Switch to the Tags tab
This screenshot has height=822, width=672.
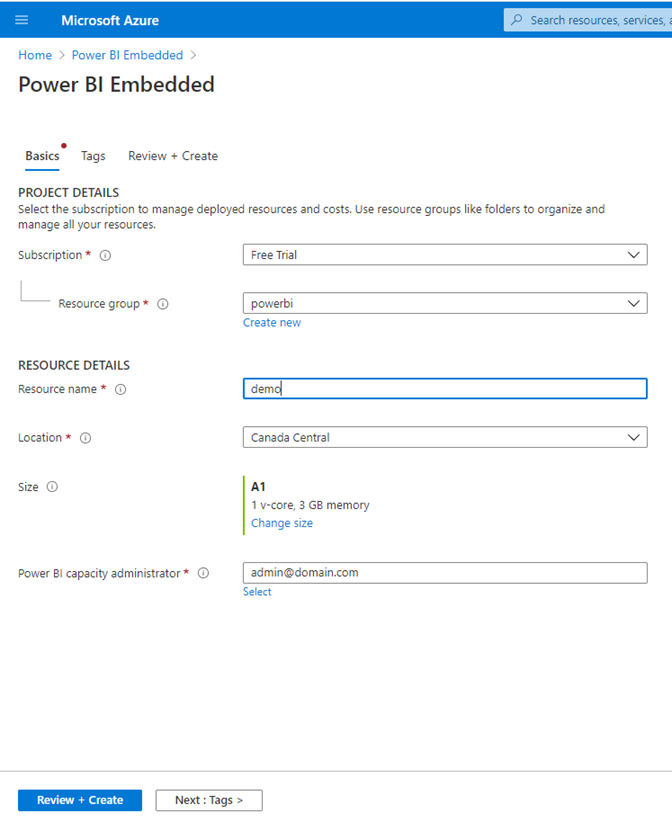[x=93, y=156]
